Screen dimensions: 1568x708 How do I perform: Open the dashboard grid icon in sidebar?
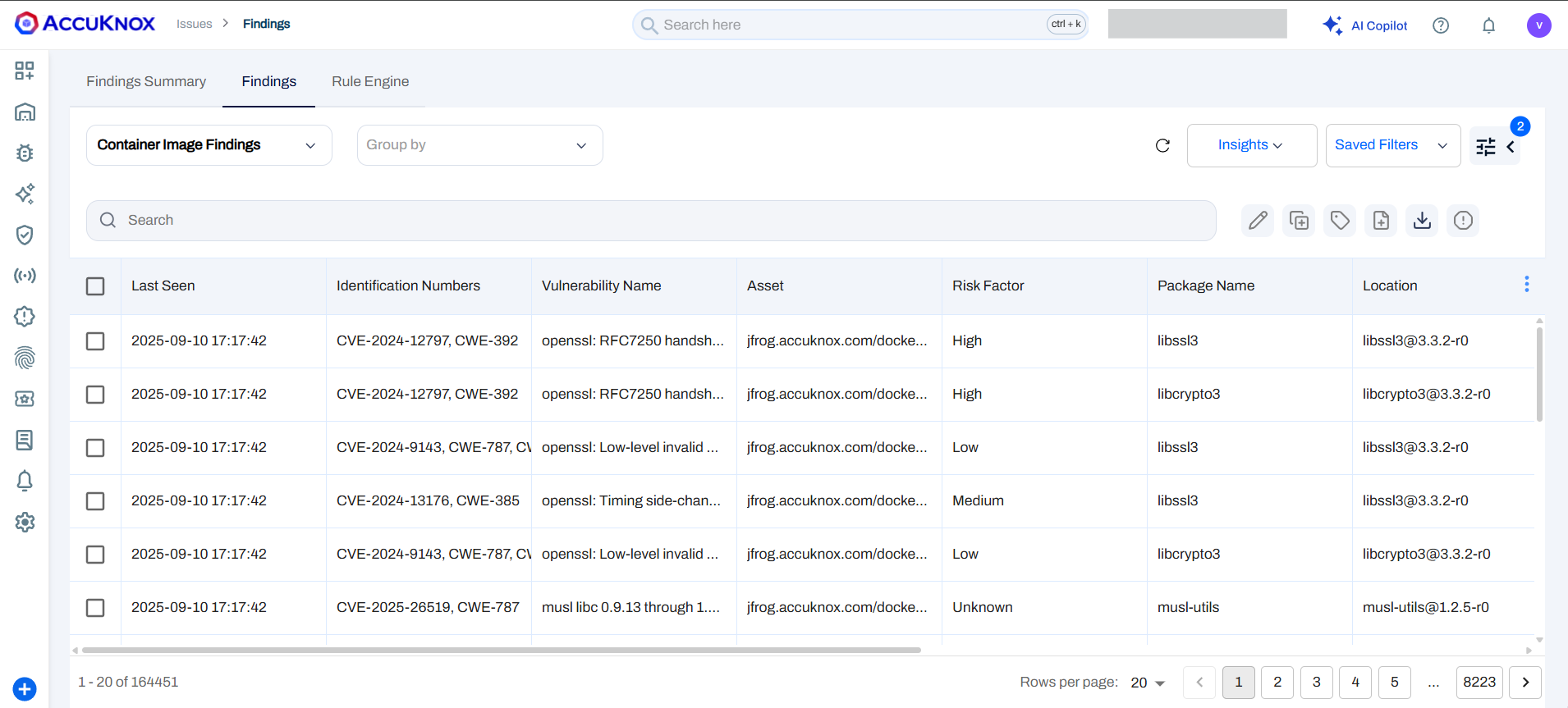pyautogui.click(x=25, y=71)
